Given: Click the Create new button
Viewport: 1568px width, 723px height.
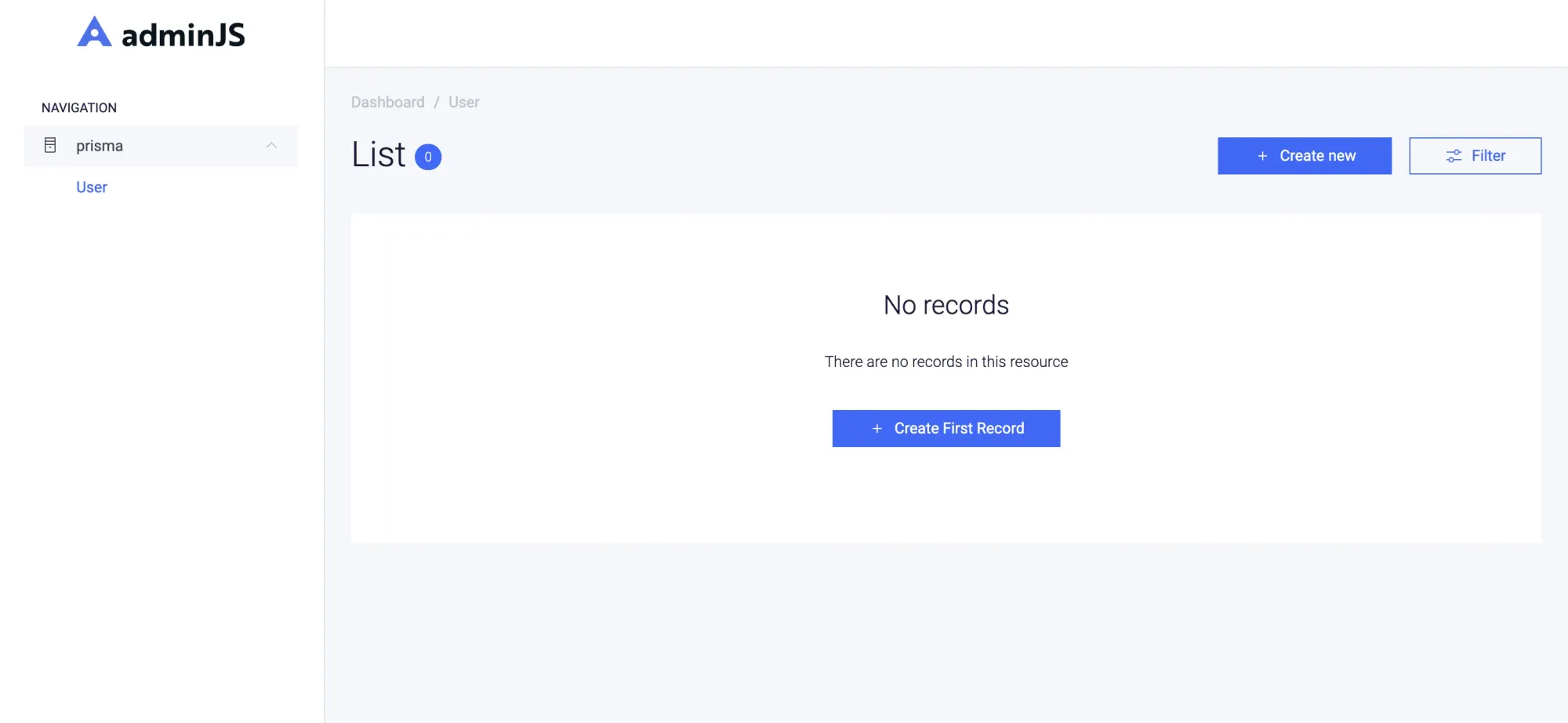Looking at the screenshot, I should 1305,156.
